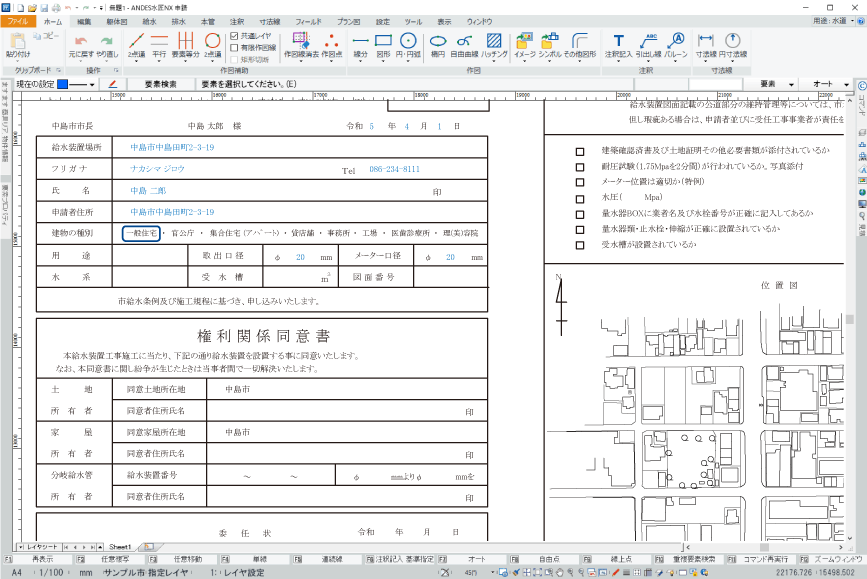Pick the 円・円弧 circle tool

click(408, 44)
